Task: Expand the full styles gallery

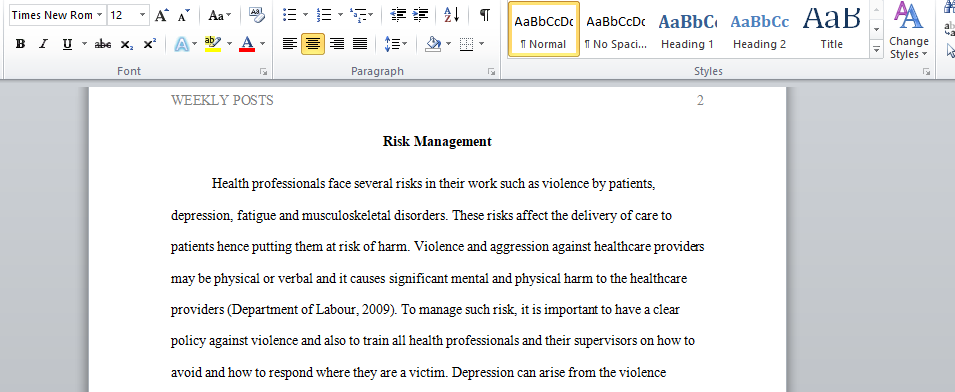Action: pyautogui.click(x=876, y=49)
